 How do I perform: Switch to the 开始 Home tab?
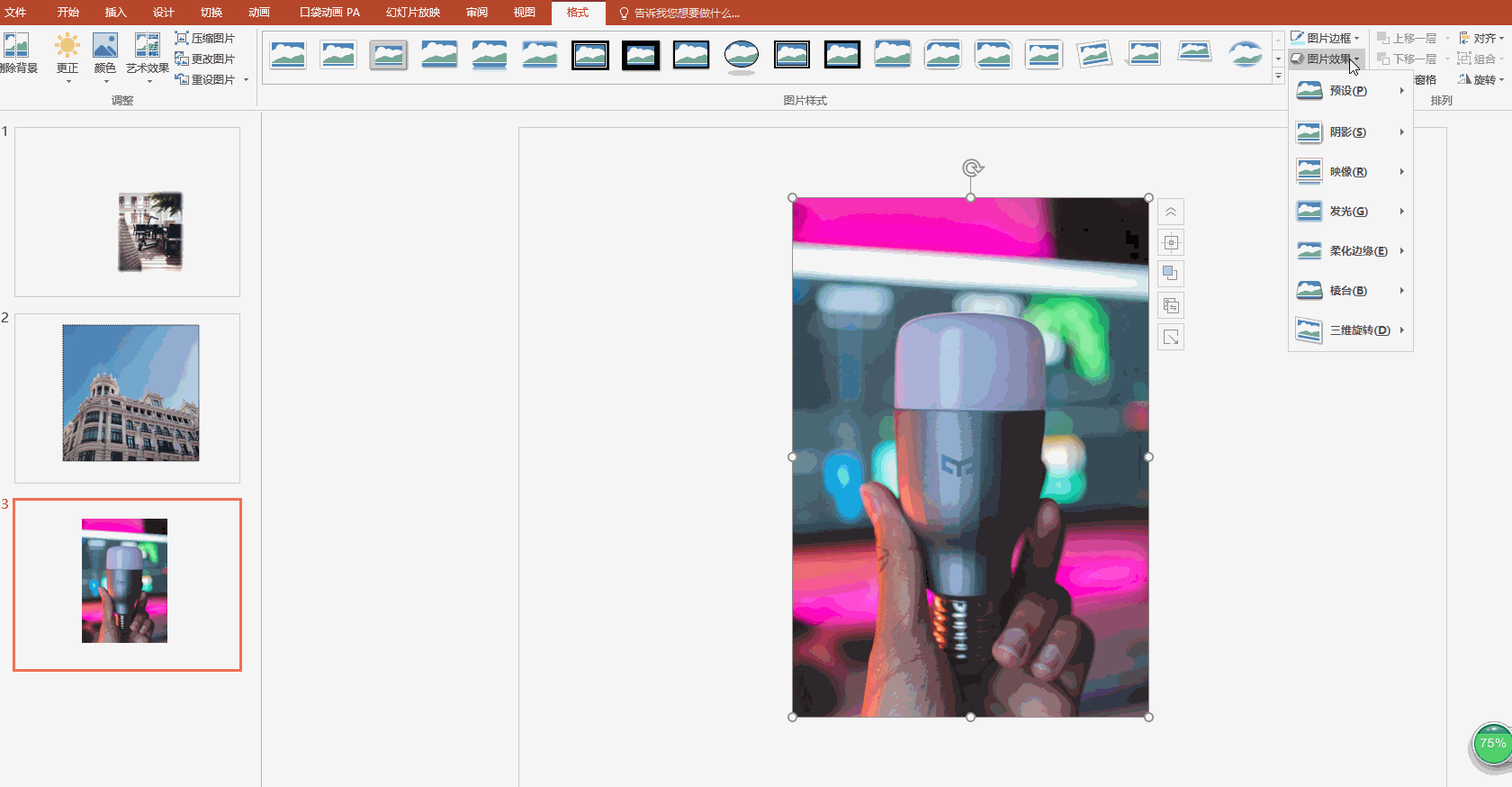click(x=67, y=13)
